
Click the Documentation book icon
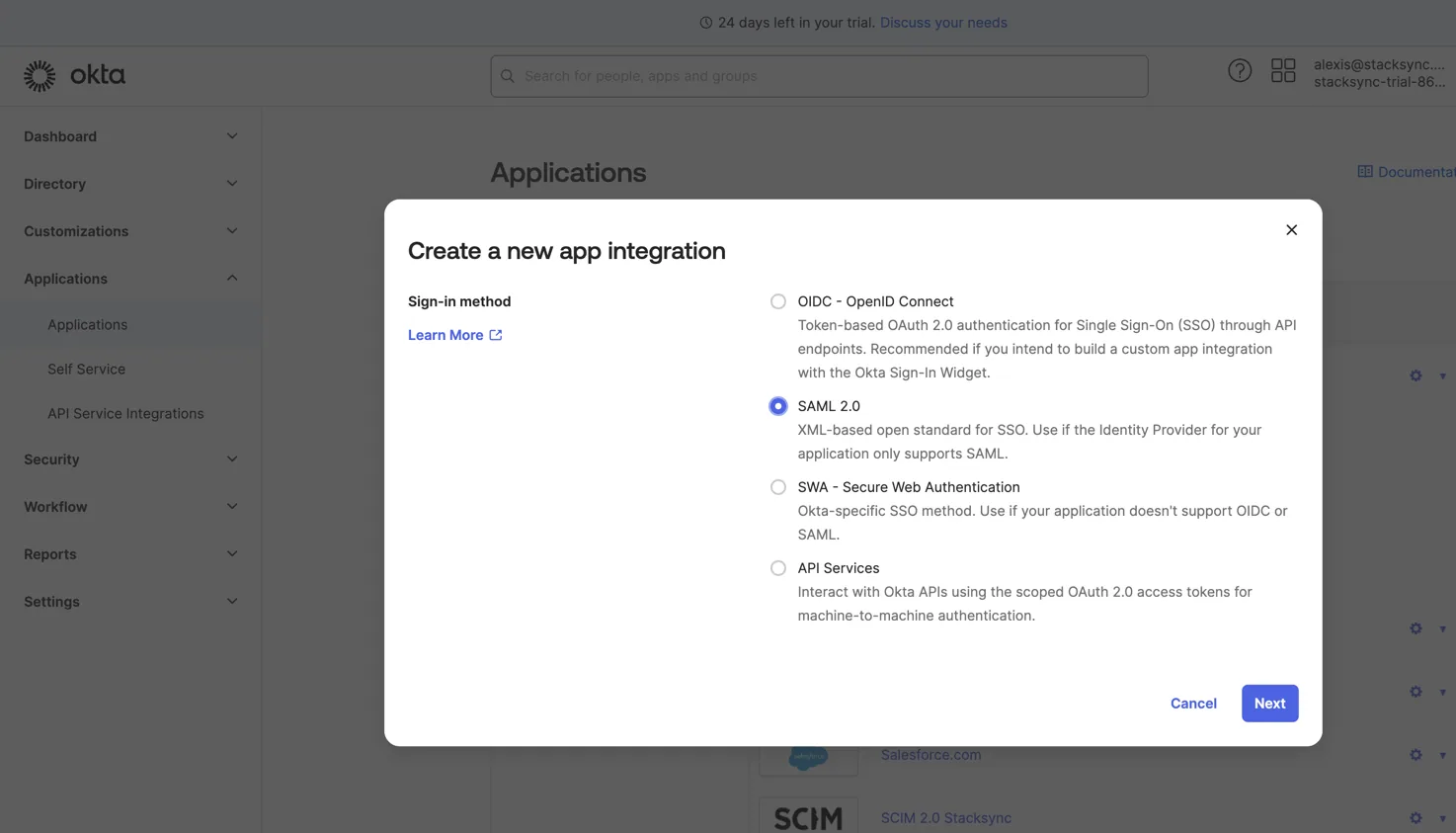(x=1365, y=172)
